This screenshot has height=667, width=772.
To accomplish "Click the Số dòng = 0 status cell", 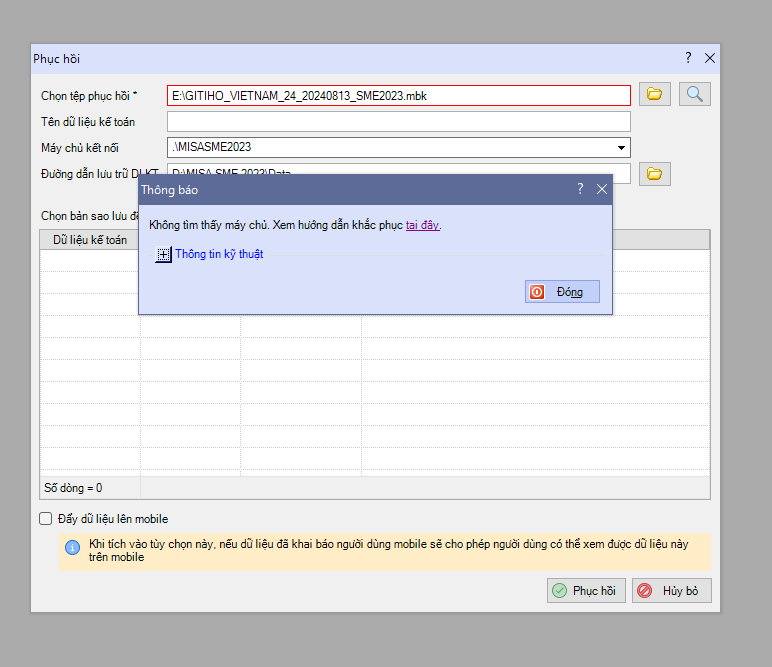I will point(90,488).
